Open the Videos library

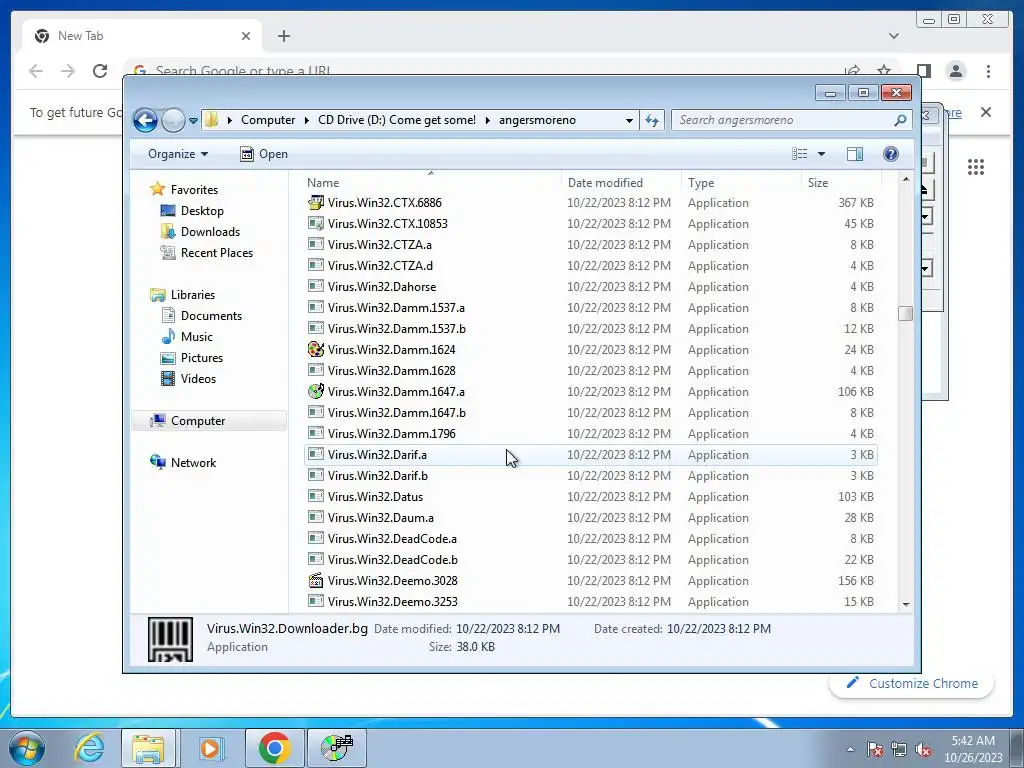(x=198, y=379)
